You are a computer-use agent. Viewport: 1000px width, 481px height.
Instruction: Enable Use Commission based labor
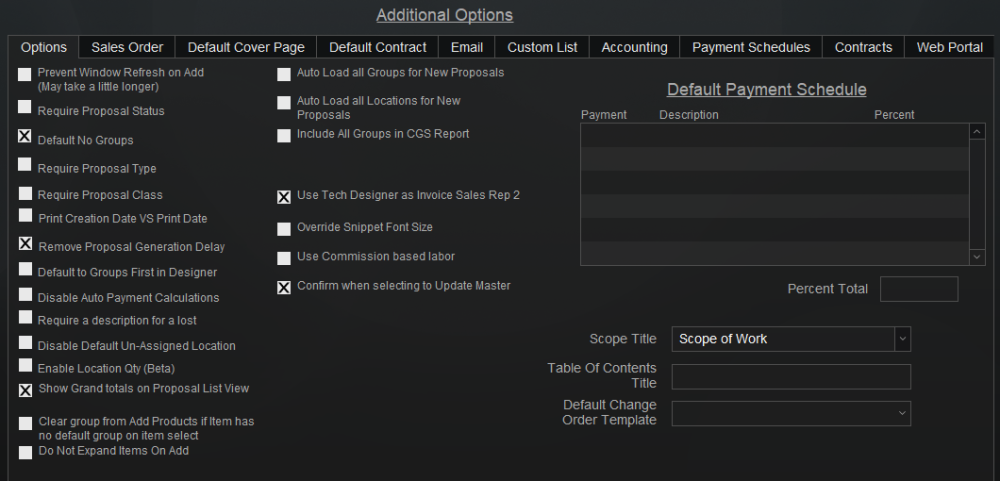coord(284,258)
